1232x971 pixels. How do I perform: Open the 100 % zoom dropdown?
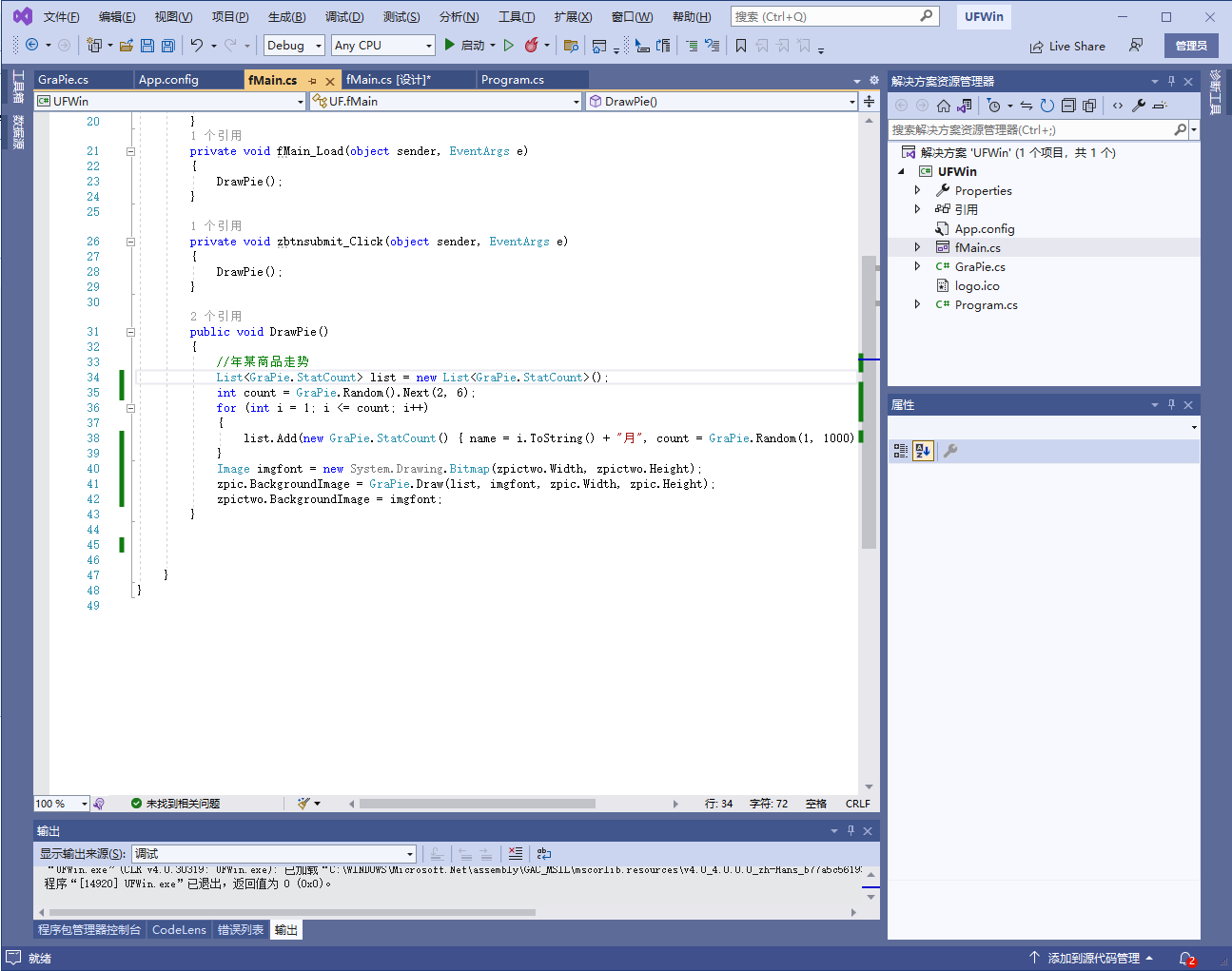pos(62,804)
